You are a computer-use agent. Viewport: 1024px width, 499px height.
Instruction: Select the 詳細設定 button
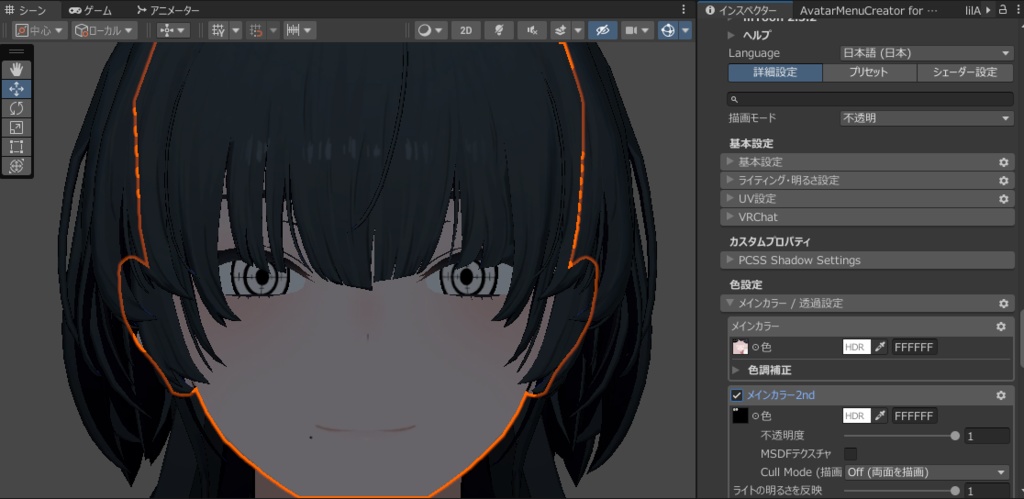(x=775, y=72)
